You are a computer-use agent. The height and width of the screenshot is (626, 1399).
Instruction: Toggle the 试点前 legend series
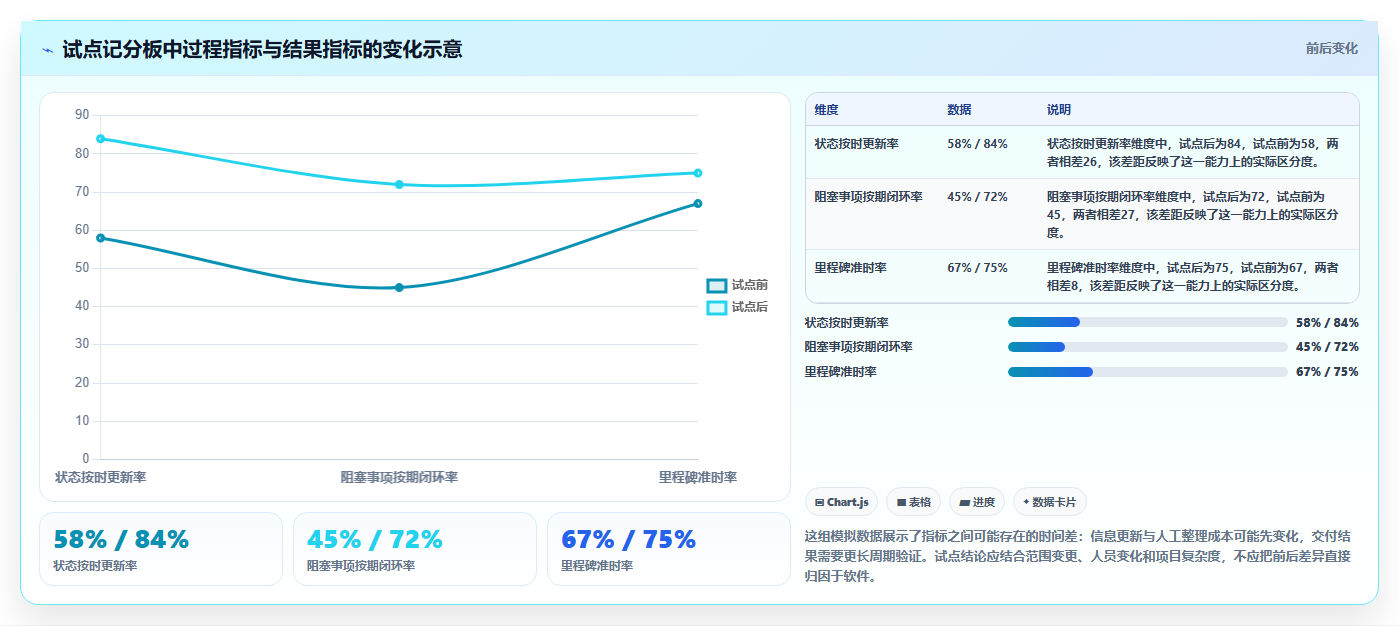tap(737, 285)
